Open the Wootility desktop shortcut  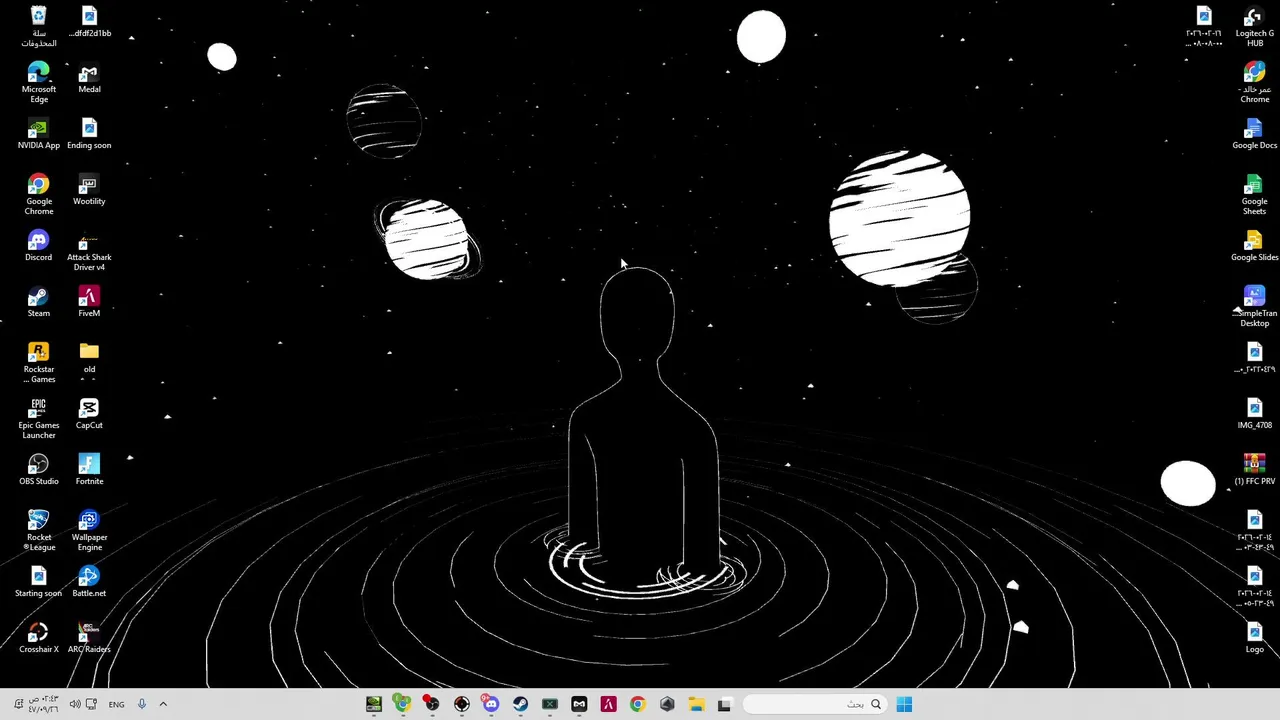point(89,190)
